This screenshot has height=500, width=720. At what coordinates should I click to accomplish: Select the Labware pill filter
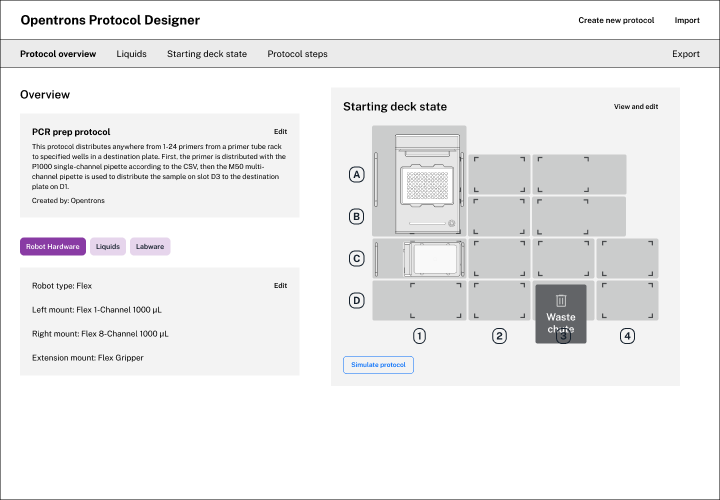tap(150, 247)
